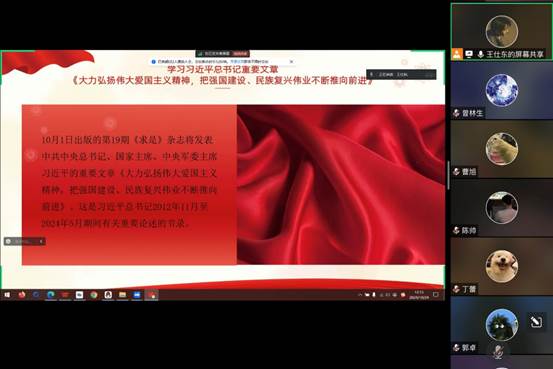Viewport: 553px width, 369px height.
Task: Click the orange host icon on 王仕东's tile
Action: click(457, 54)
